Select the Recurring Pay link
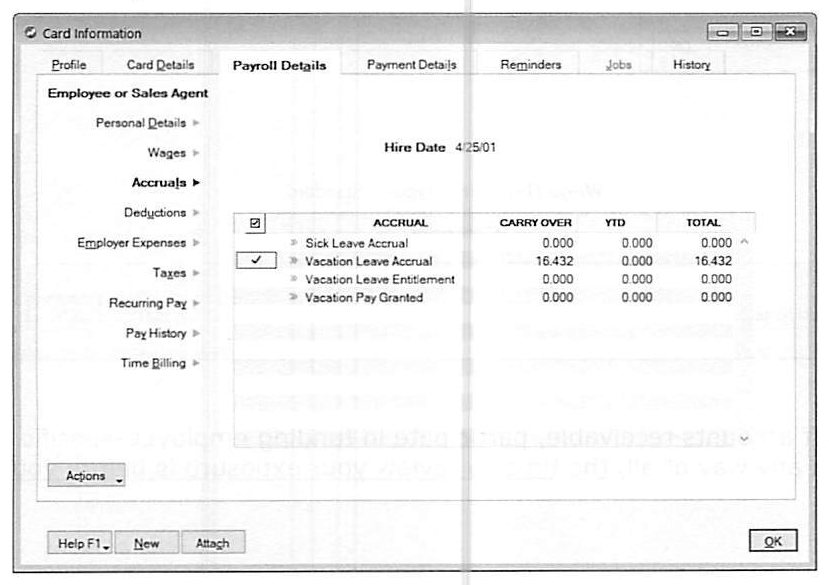The height and width of the screenshot is (585, 829). tap(148, 303)
